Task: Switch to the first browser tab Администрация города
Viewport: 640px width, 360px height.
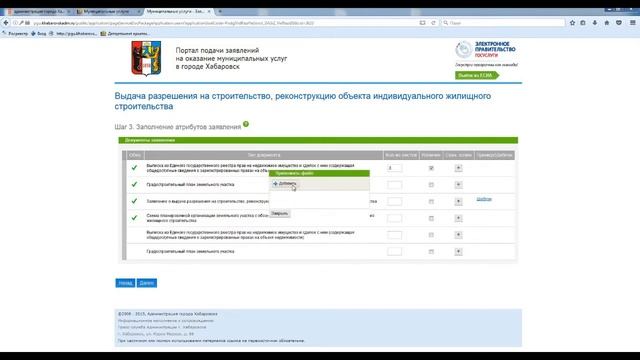Action: pyautogui.click(x=38, y=11)
